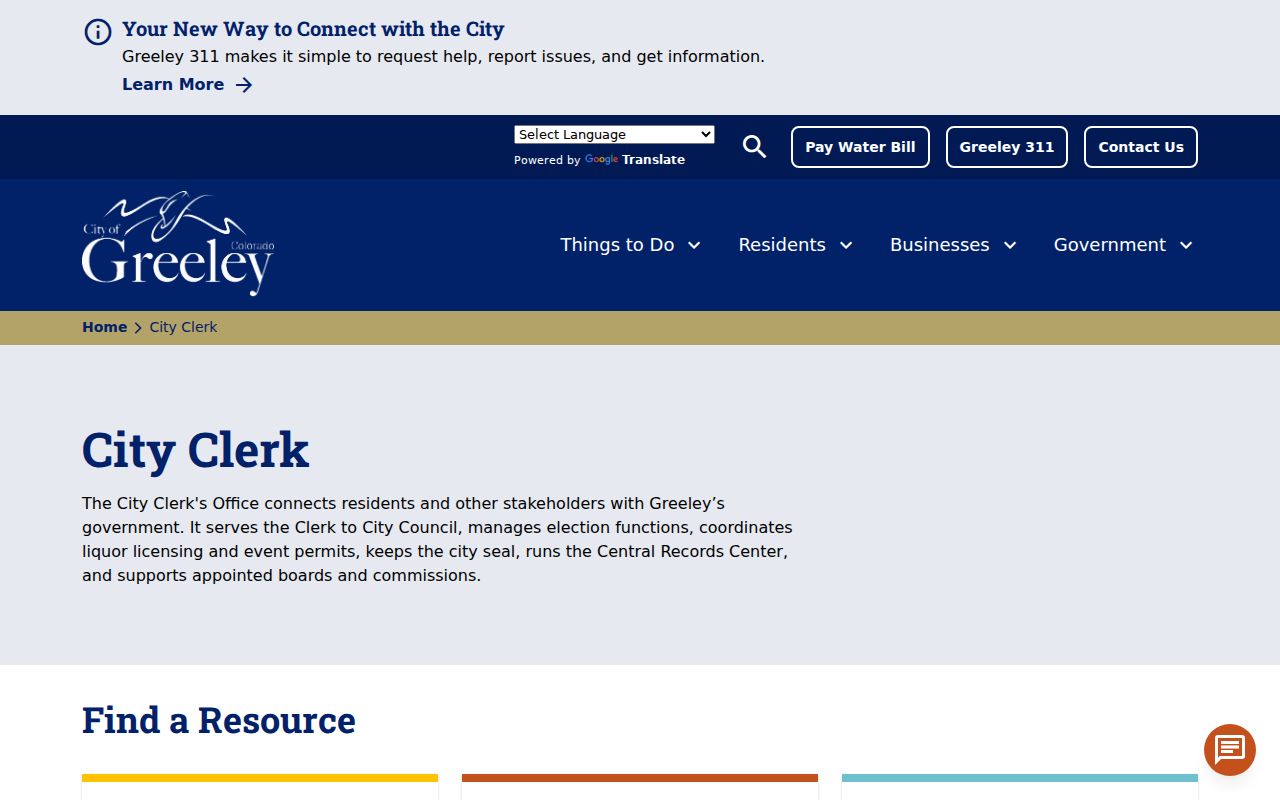This screenshot has height=800, width=1280.
Task: Click the City Clerk breadcrumb text
Action: tap(183, 327)
